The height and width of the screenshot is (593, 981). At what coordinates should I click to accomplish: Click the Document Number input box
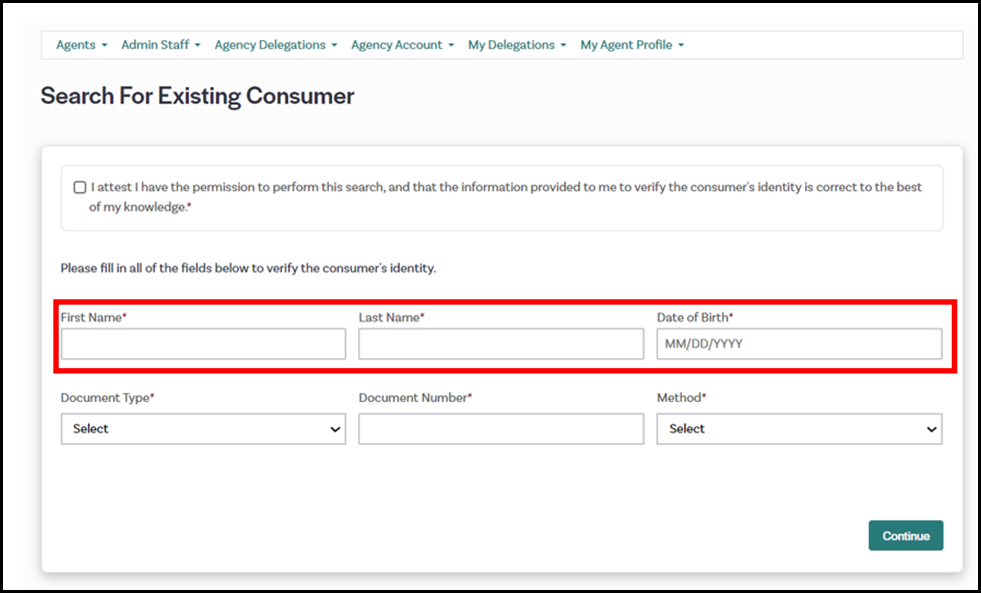click(x=501, y=429)
